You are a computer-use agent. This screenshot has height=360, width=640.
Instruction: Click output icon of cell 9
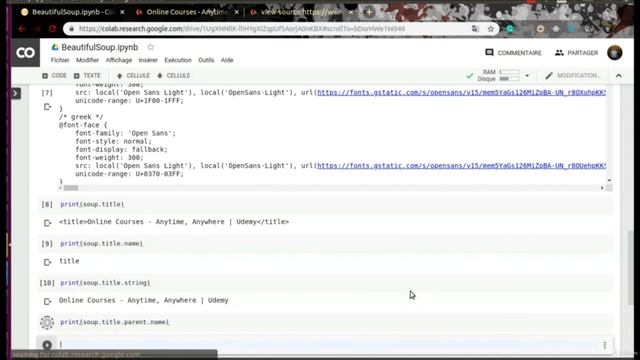(47, 262)
